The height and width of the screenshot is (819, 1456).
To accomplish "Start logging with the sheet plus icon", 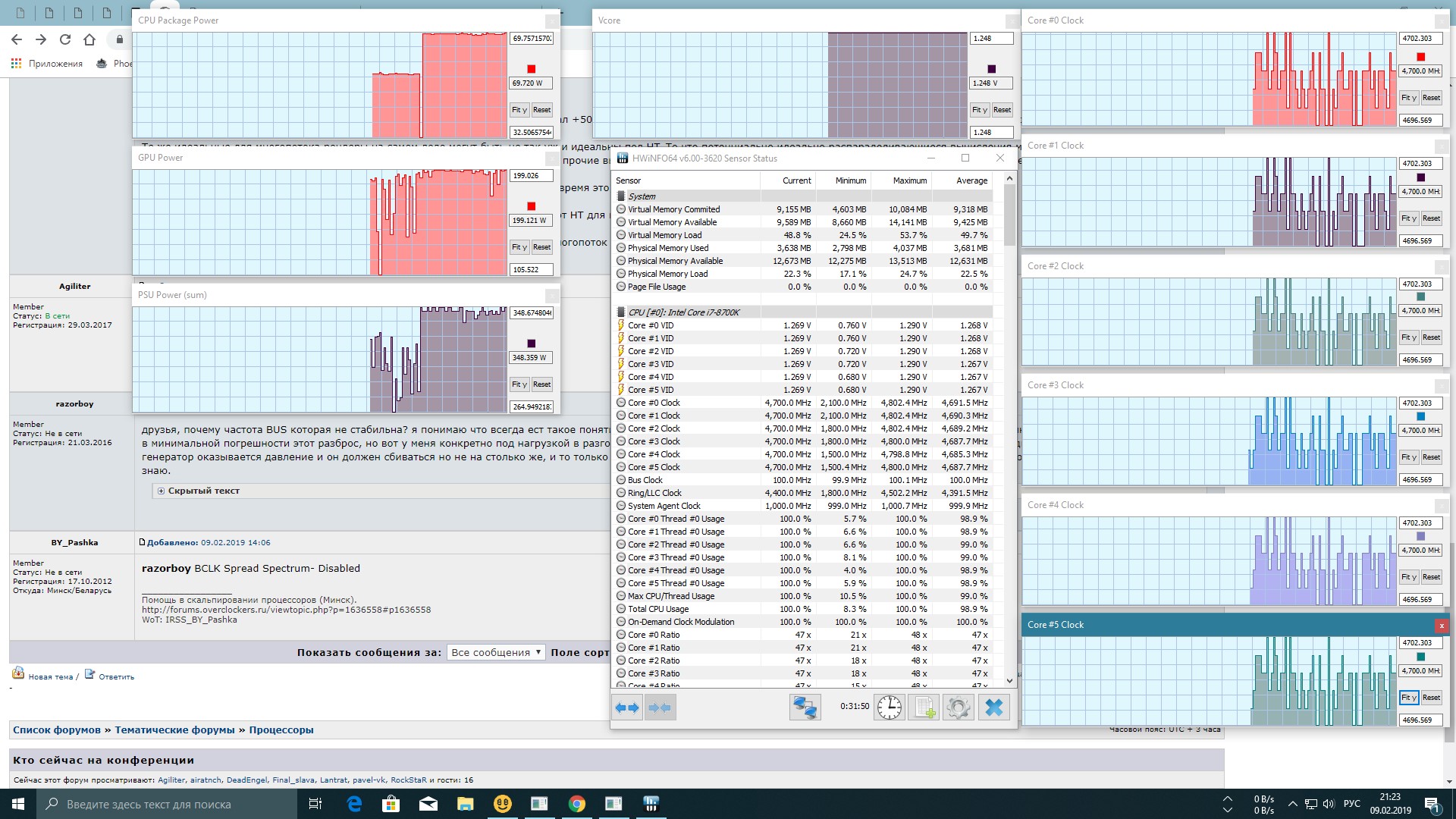I will click(924, 708).
